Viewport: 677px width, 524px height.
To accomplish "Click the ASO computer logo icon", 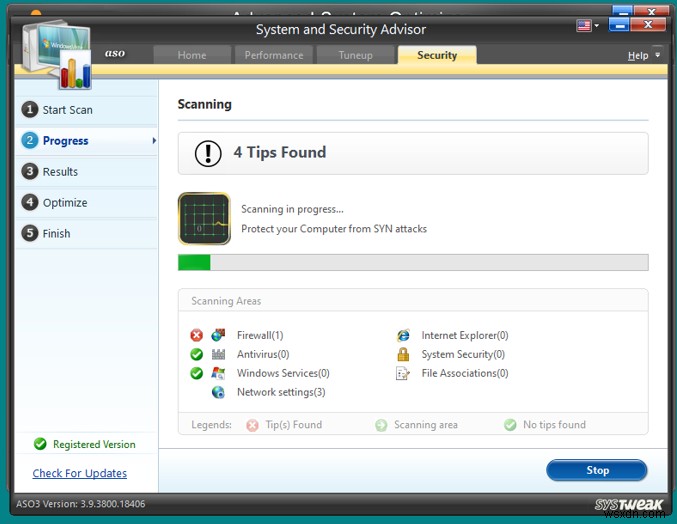I will [57, 55].
